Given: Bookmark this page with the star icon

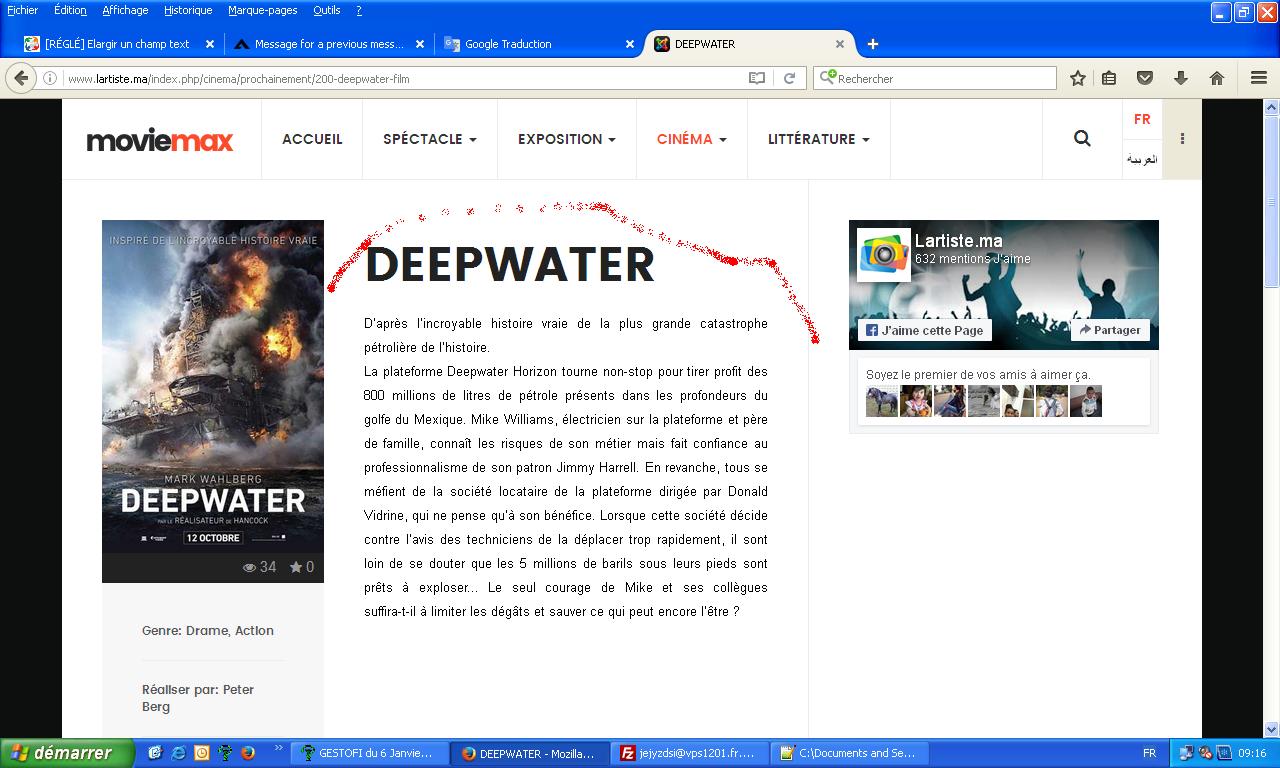Looking at the screenshot, I should pos(1078,78).
